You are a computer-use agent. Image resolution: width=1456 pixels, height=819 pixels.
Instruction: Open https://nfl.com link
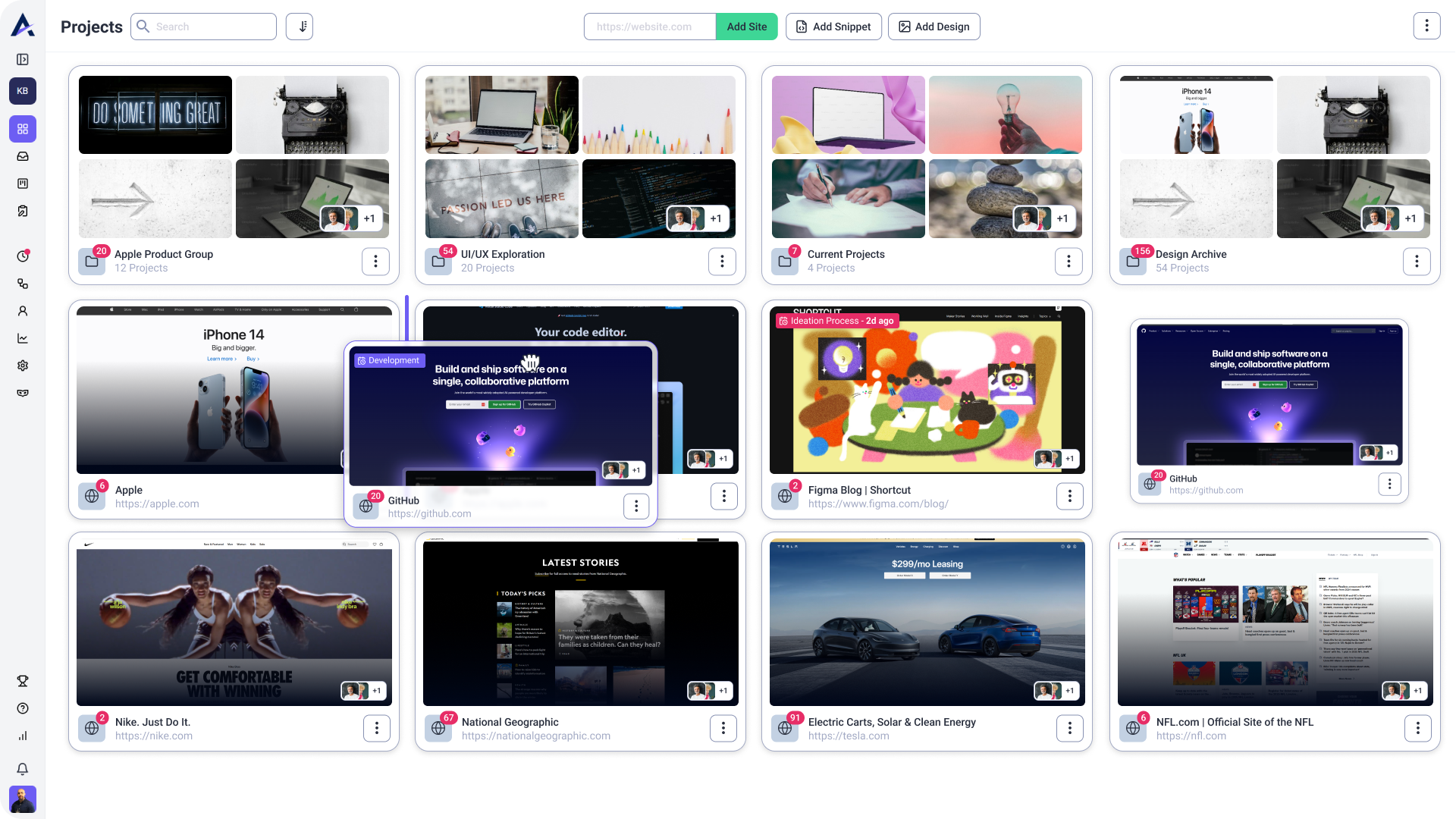coord(1191,736)
